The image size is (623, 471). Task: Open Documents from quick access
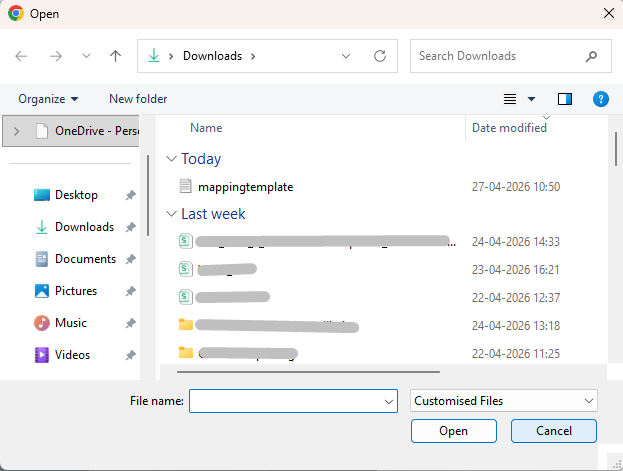[85, 259]
